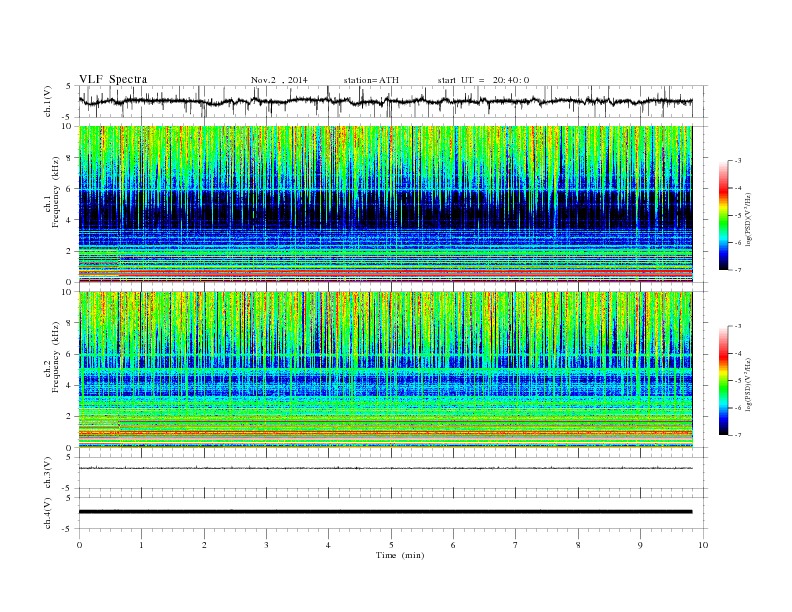Viewport: 792px width, 612px height.
Task: Click the thick ch.4 voltage trace
Action: pos(385,512)
